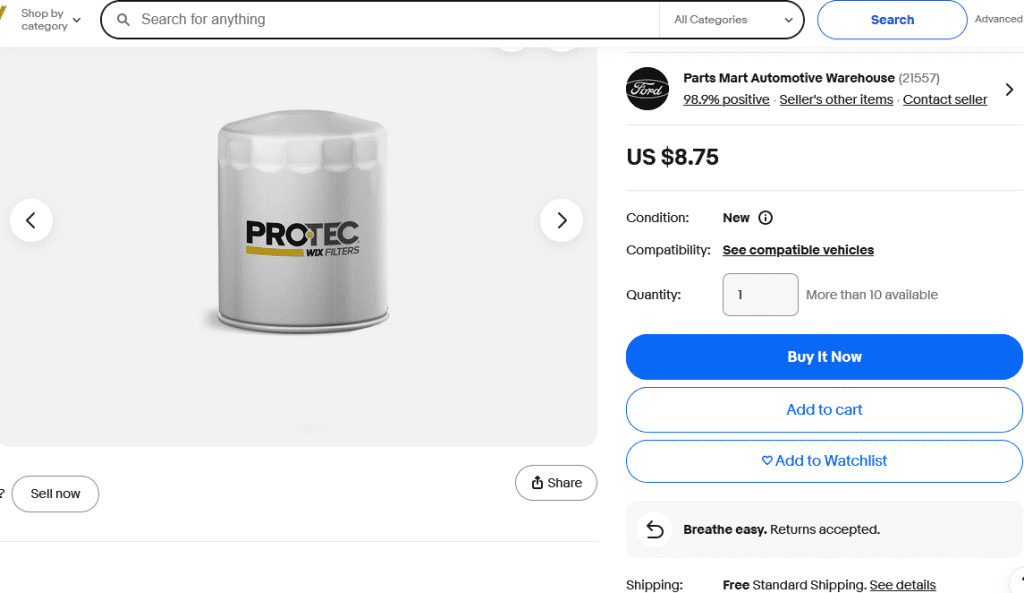Open See compatible vehicles link
Image resolution: width=1024 pixels, height=593 pixels.
[x=798, y=250]
